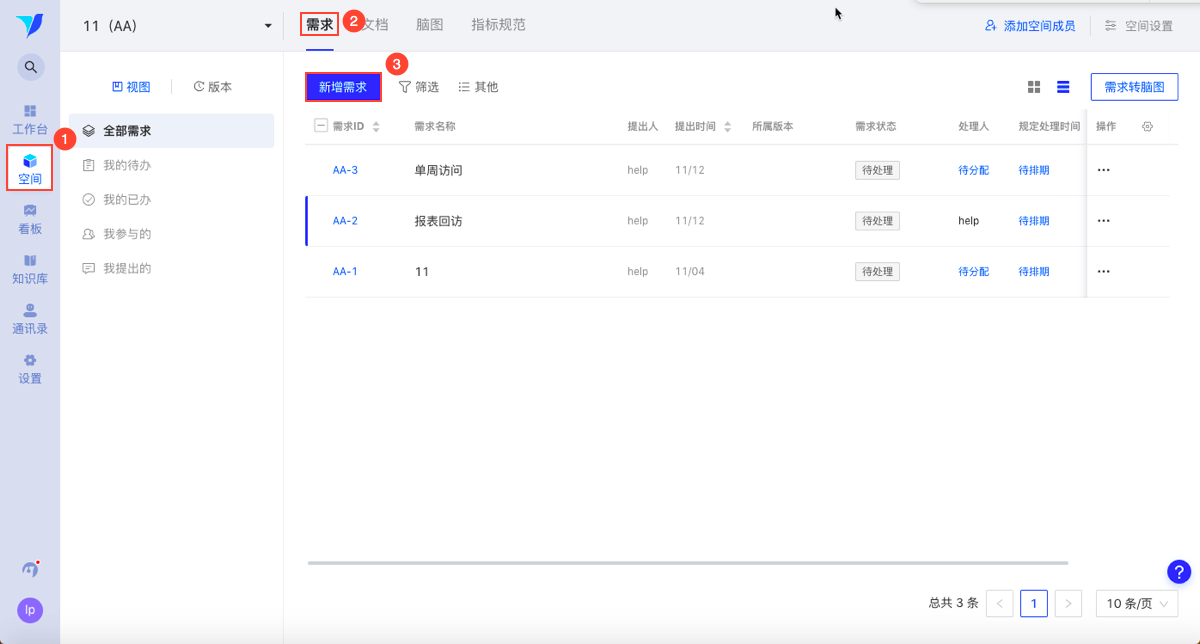Image resolution: width=1200 pixels, height=644 pixels.
Task: Go to previous page arrow
Action: 999,603
